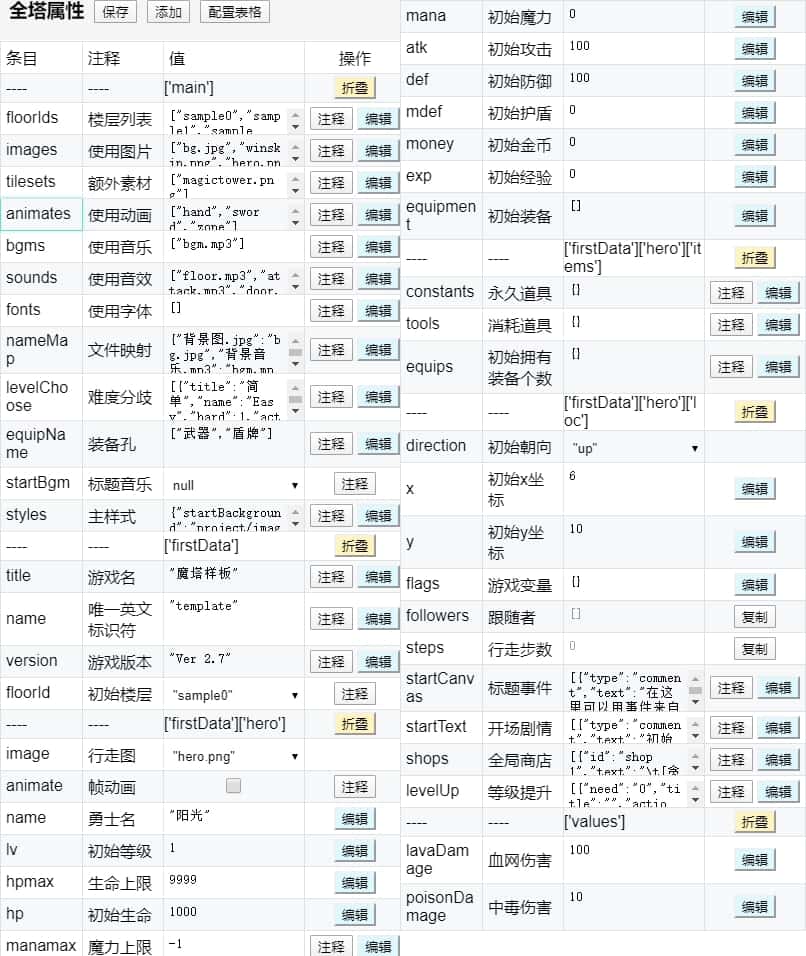The width and height of the screenshot is (806, 956).
Task: Edit the floorIds 楼层列表 row
Action: pos(378,119)
